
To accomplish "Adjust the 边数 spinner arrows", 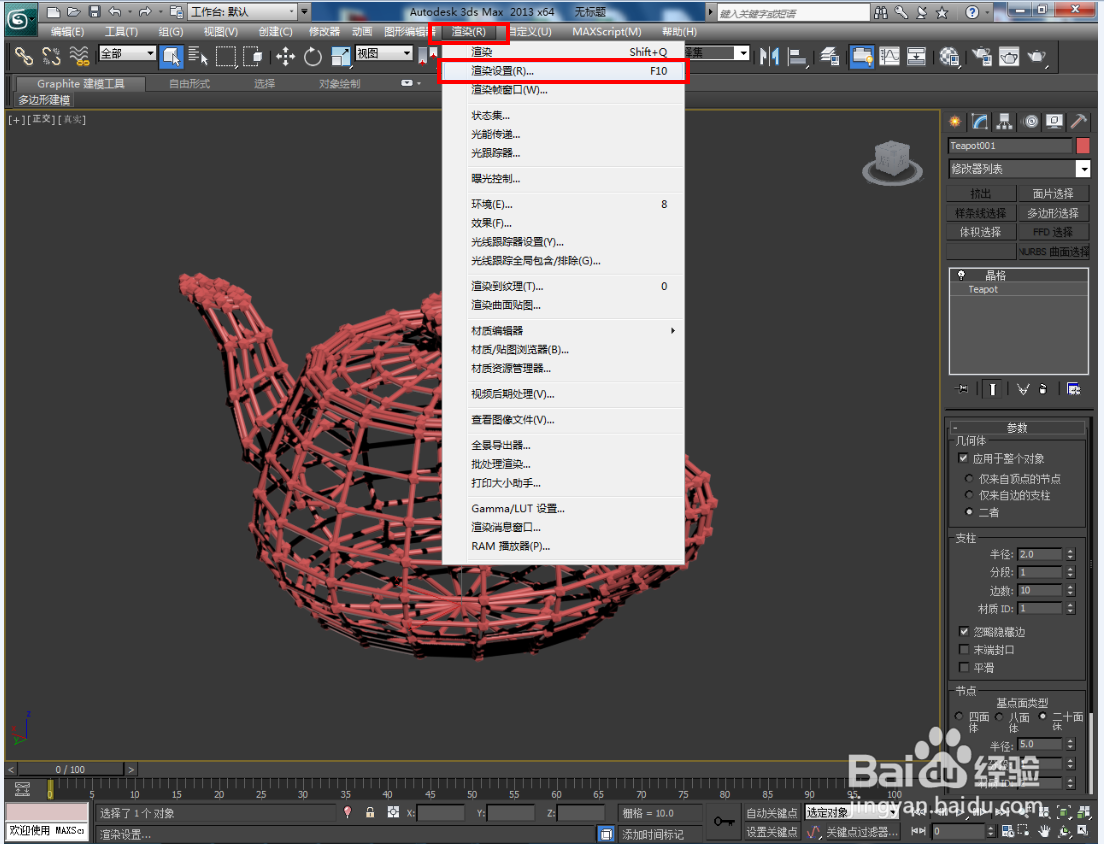I will 1070,591.
